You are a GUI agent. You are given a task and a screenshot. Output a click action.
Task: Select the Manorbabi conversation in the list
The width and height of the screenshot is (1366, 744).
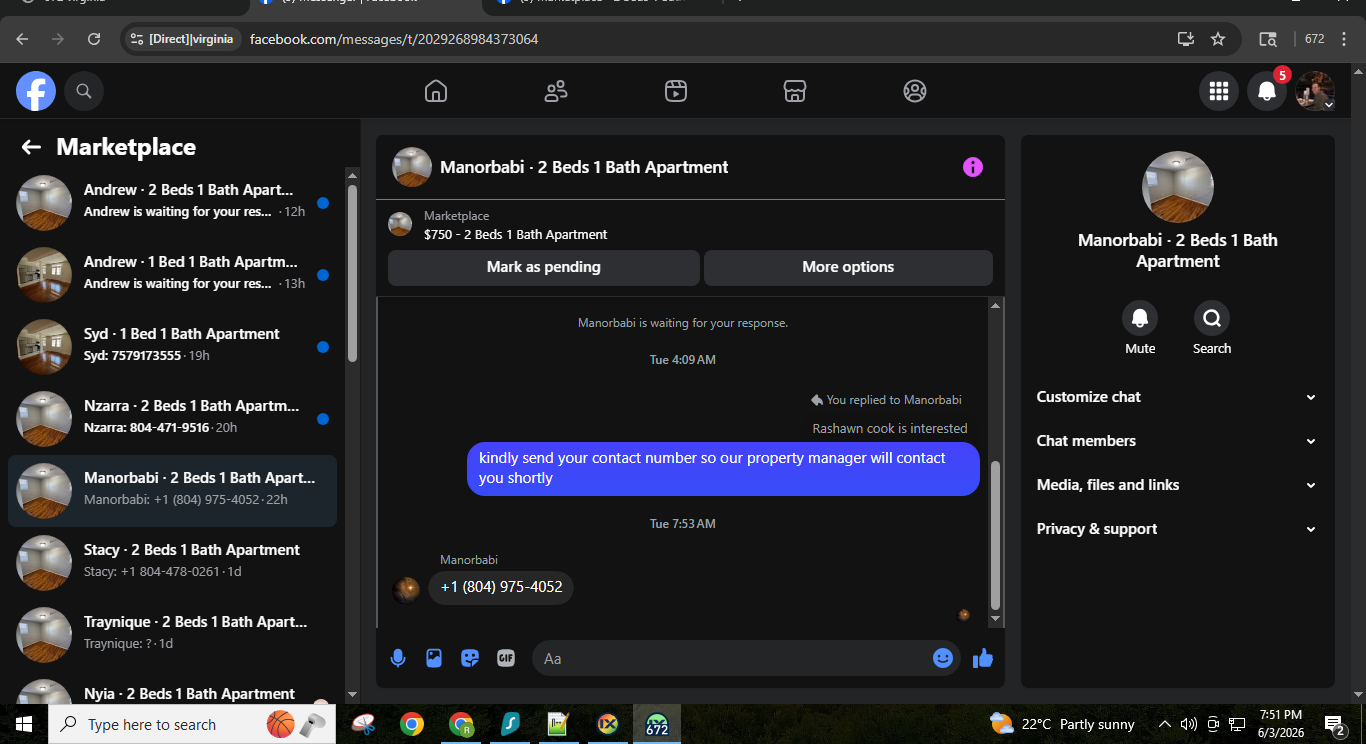(x=172, y=491)
